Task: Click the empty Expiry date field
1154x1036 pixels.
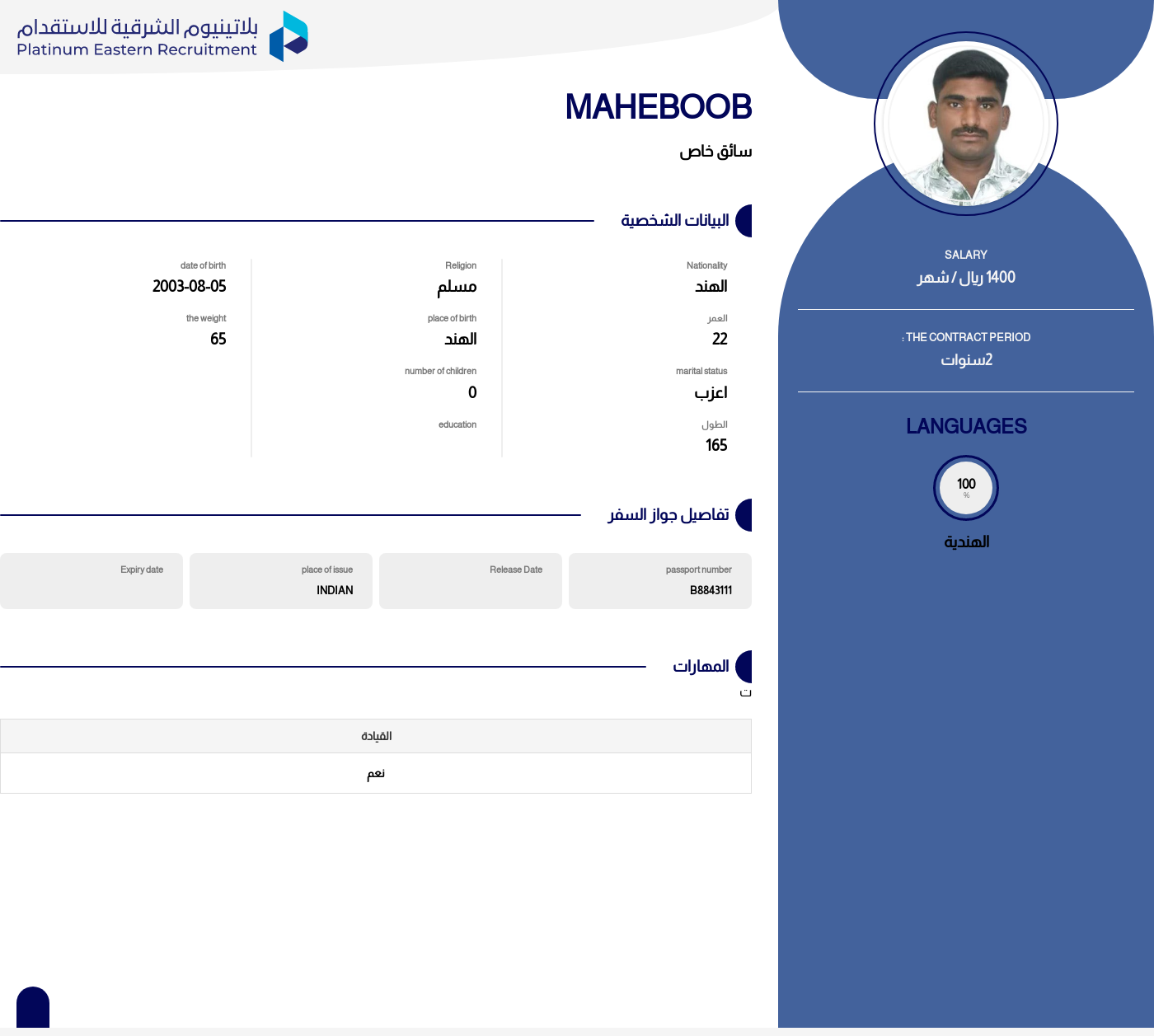Action: [91, 581]
